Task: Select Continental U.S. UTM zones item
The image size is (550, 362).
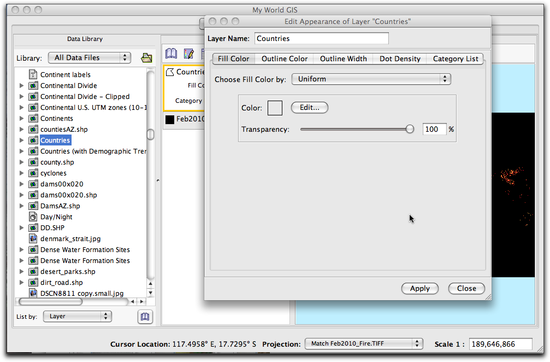Action: [x=93, y=107]
